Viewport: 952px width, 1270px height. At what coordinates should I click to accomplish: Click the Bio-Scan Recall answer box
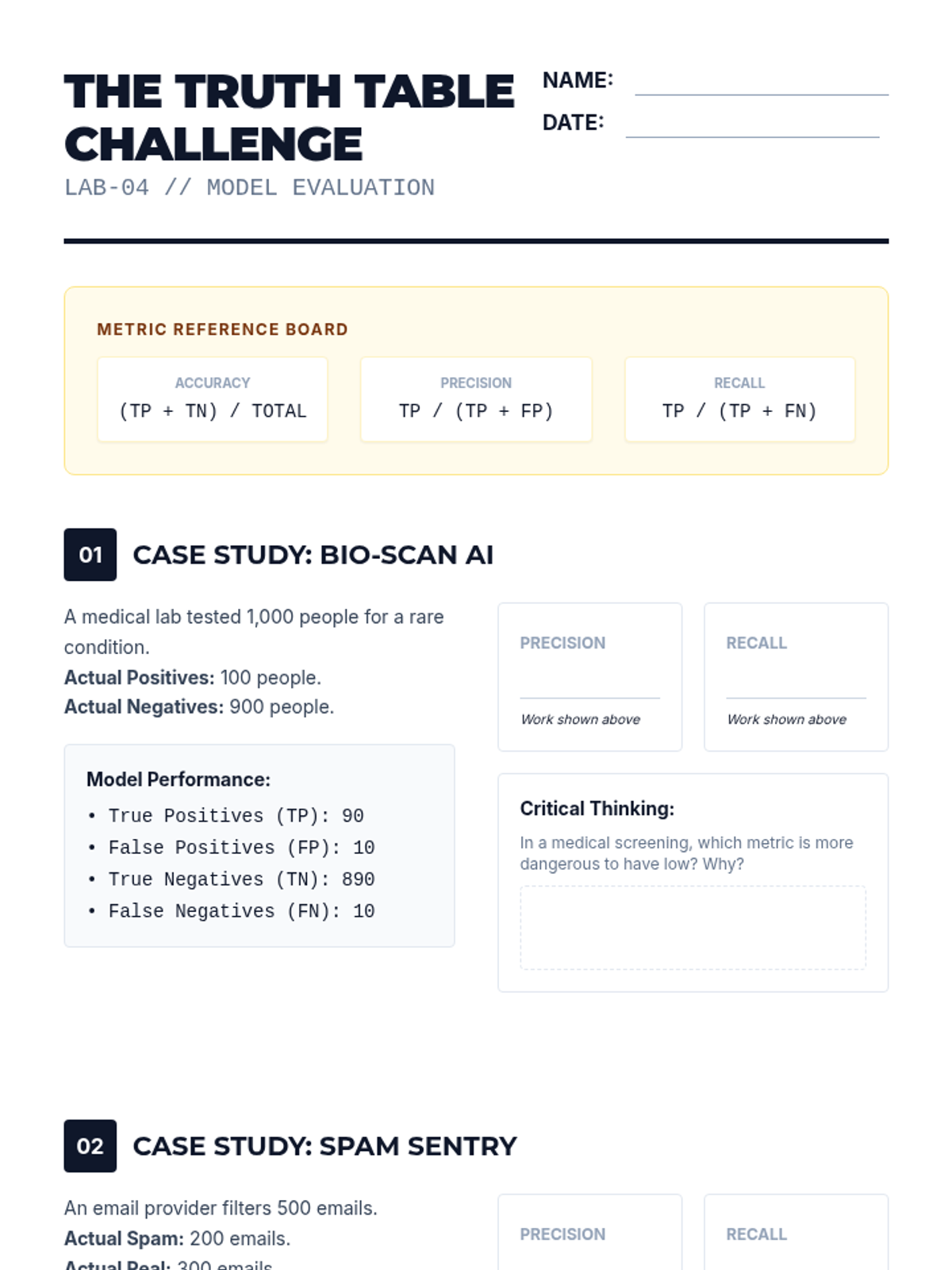click(797, 677)
